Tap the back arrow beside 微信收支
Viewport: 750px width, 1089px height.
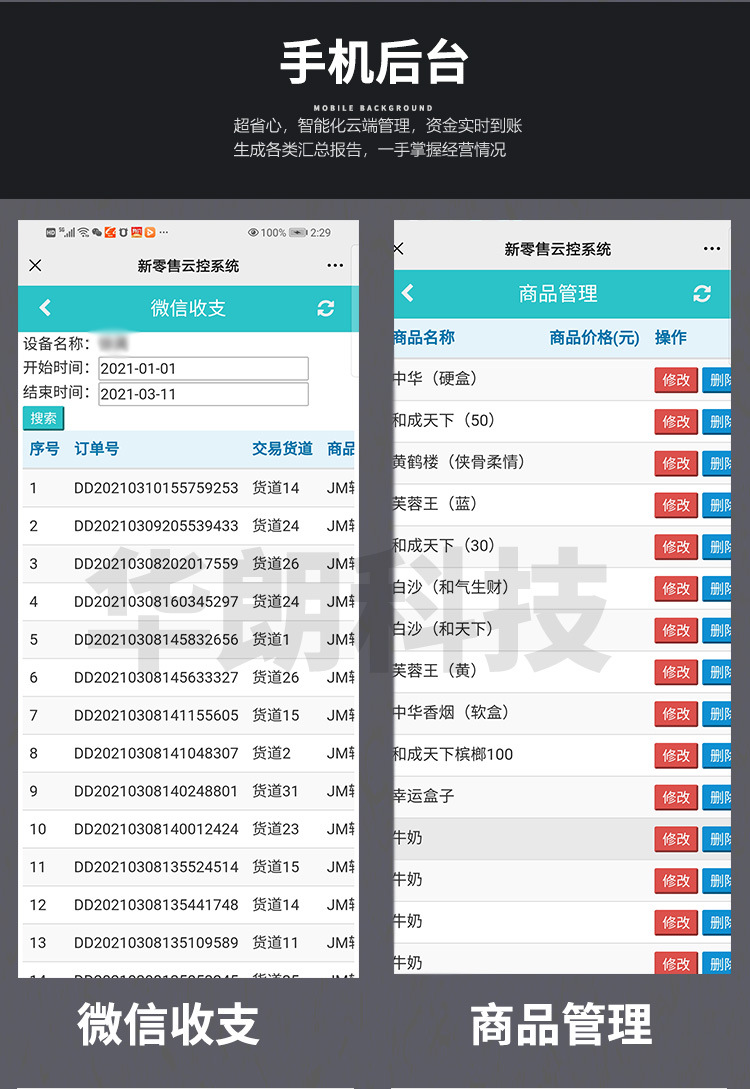46,308
